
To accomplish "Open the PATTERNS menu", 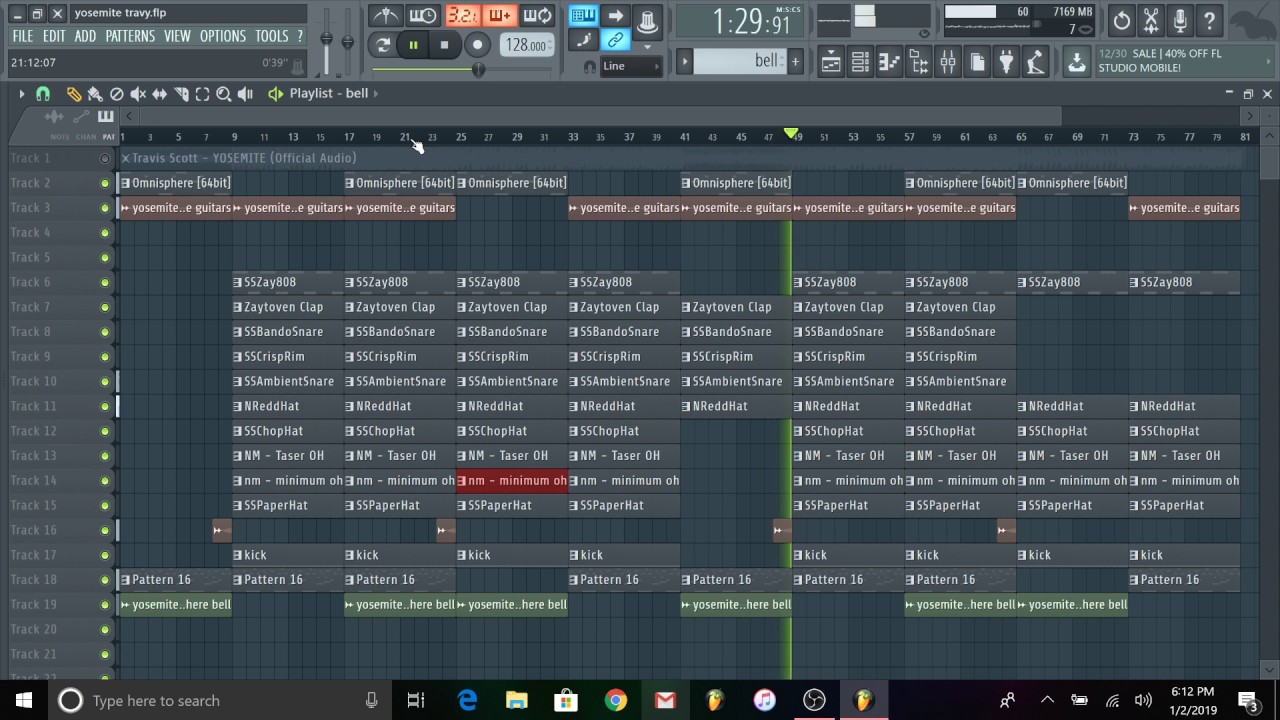I will [x=130, y=36].
